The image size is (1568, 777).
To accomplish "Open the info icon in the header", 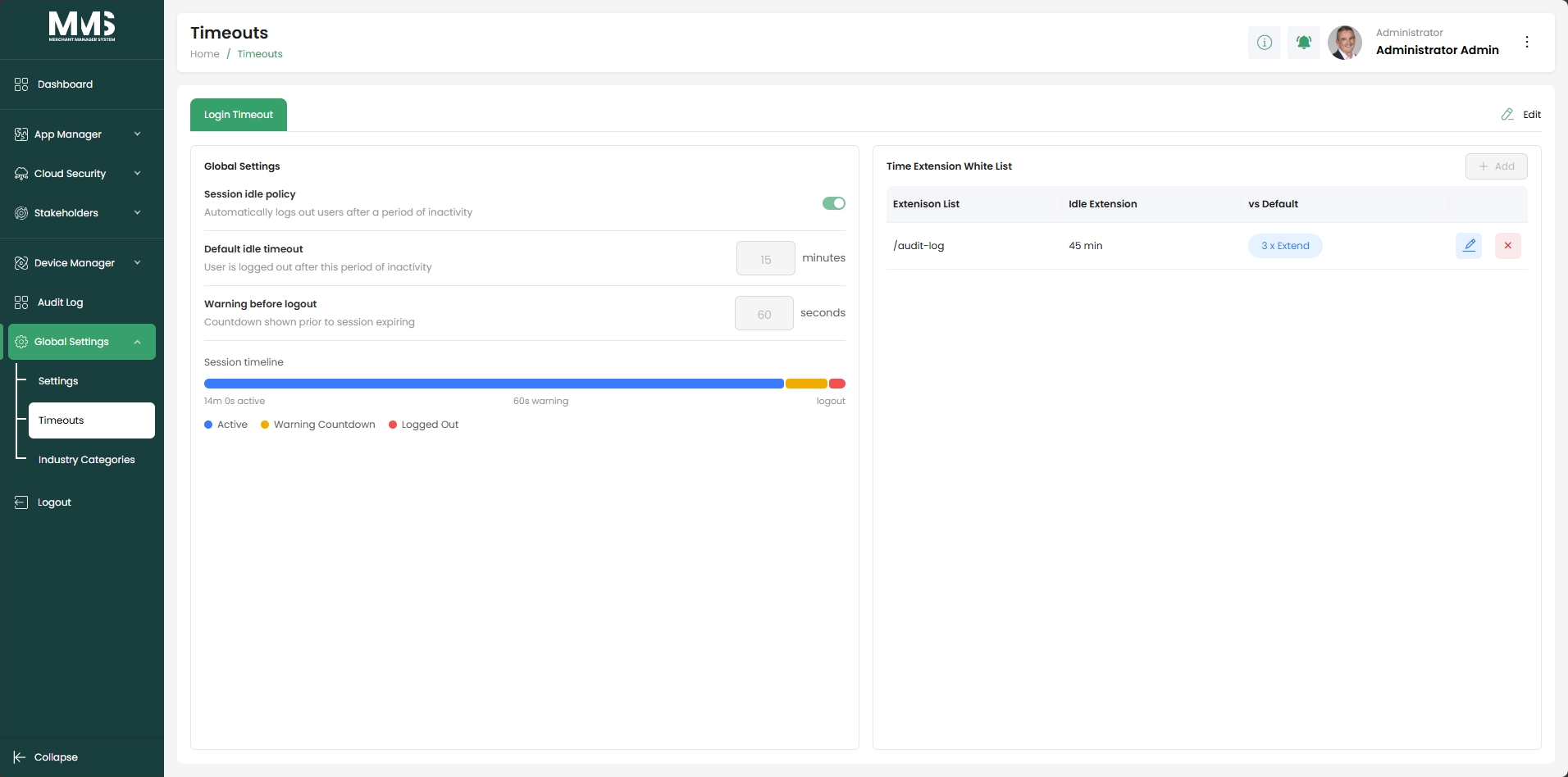I will tap(1265, 43).
